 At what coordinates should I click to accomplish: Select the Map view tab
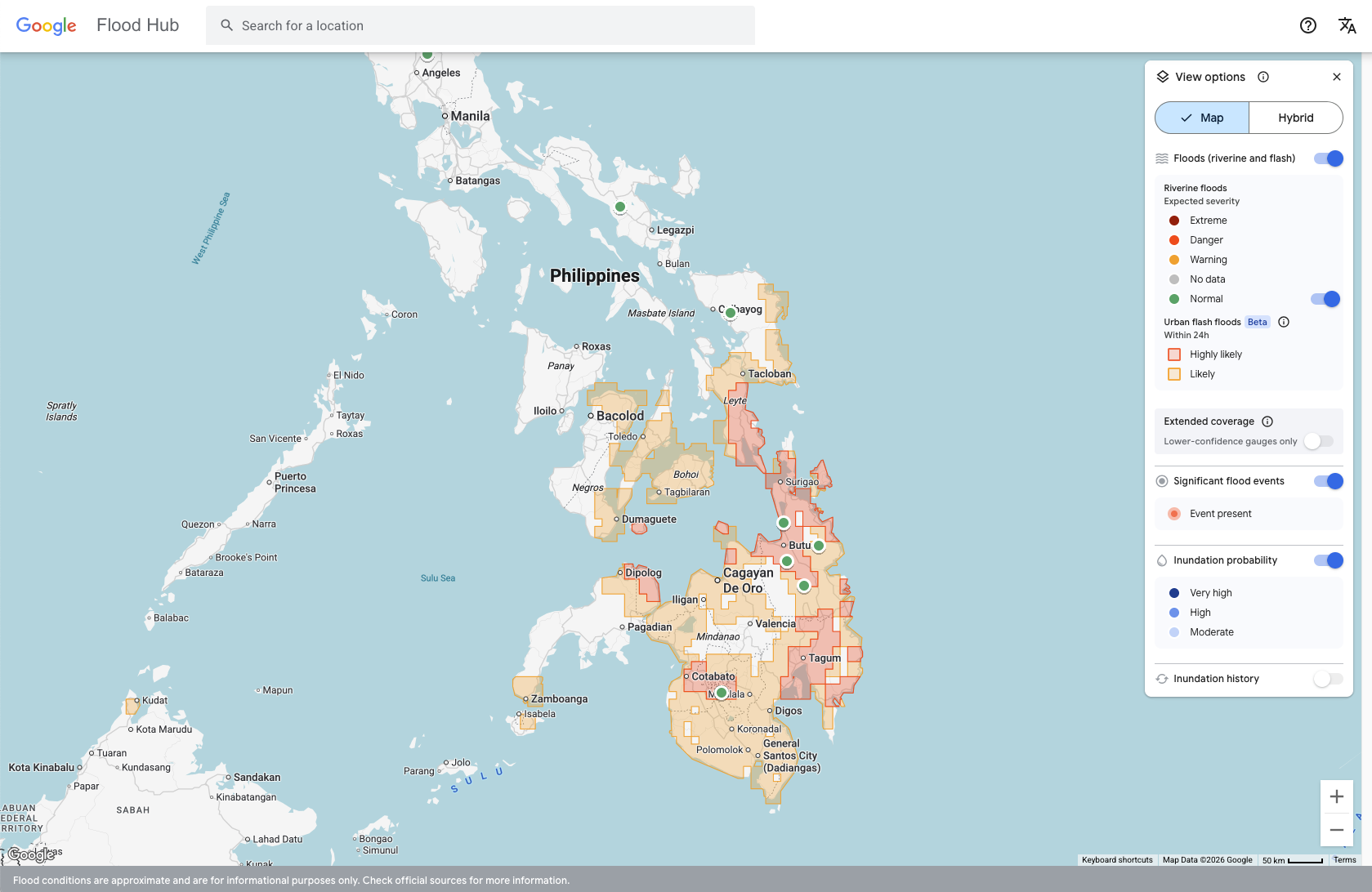click(x=1202, y=118)
